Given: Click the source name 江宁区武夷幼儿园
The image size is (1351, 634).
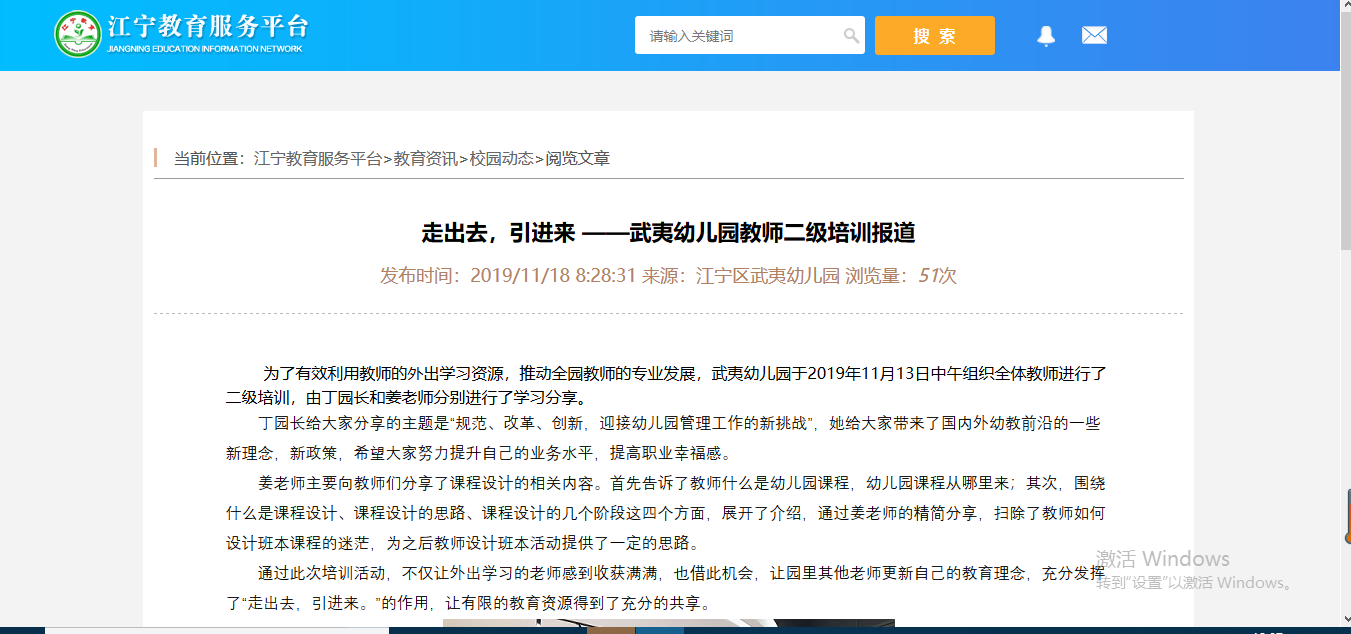Looking at the screenshot, I should pyautogui.click(x=768, y=276).
